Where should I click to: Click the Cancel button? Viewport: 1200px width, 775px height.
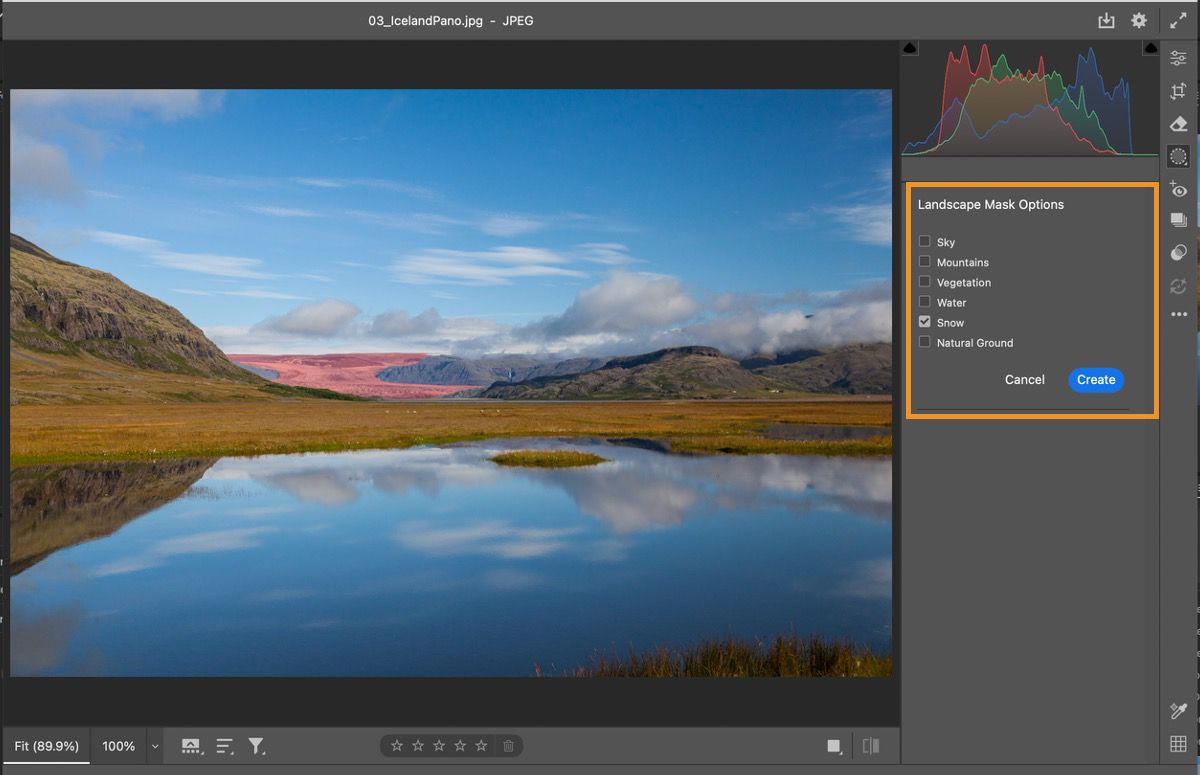pyautogui.click(x=1024, y=380)
